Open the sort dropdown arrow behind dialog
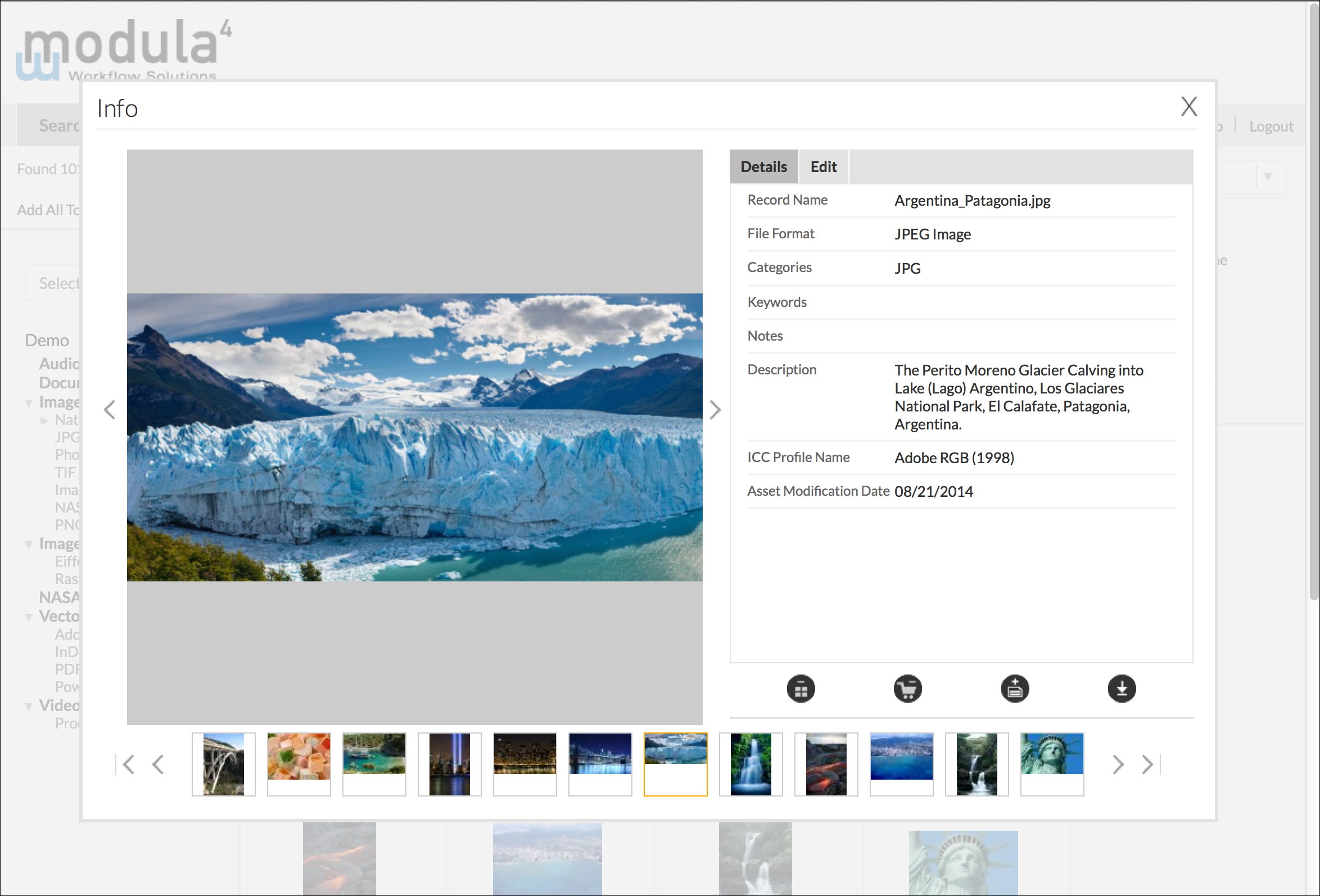Viewport: 1320px width, 896px height. click(x=1267, y=177)
